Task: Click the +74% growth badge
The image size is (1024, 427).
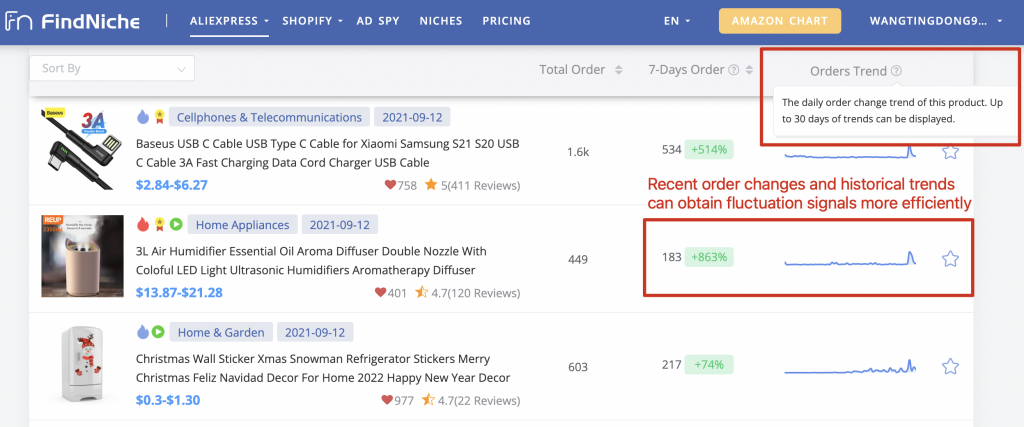Action: 709,364
